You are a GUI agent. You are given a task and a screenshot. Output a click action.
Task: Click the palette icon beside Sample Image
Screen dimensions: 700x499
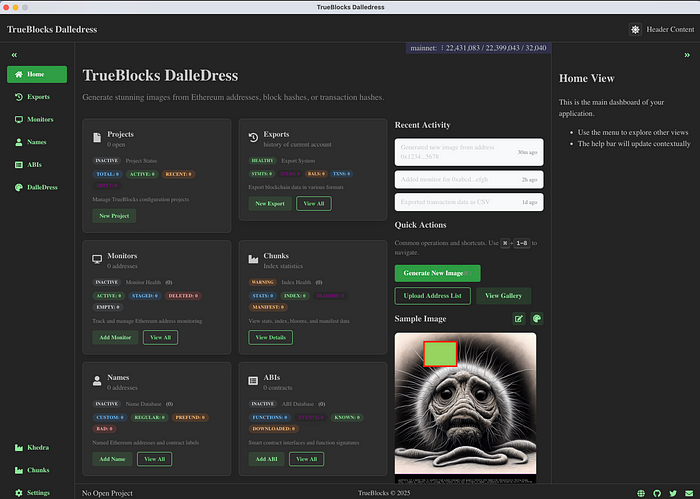pyautogui.click(x=537, y=319)
